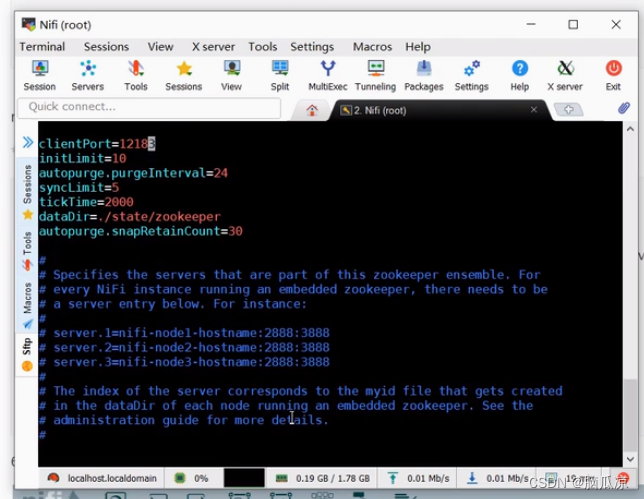Click the paperclip attach icon
The width and height of the screenshot is (644, 499).
click(x=623, y=108)
